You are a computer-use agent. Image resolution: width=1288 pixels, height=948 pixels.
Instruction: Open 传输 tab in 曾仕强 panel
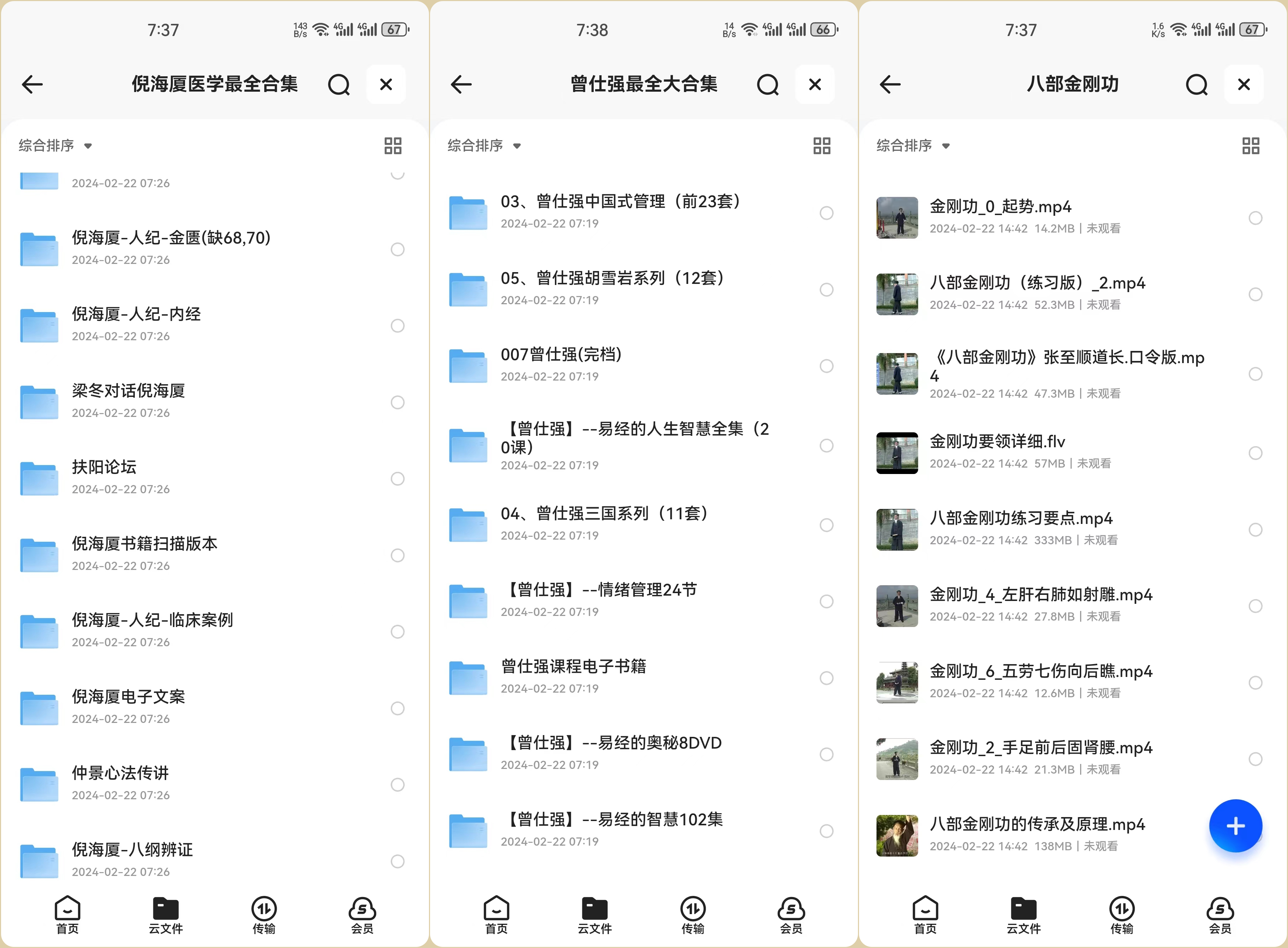tap(693, 915)
